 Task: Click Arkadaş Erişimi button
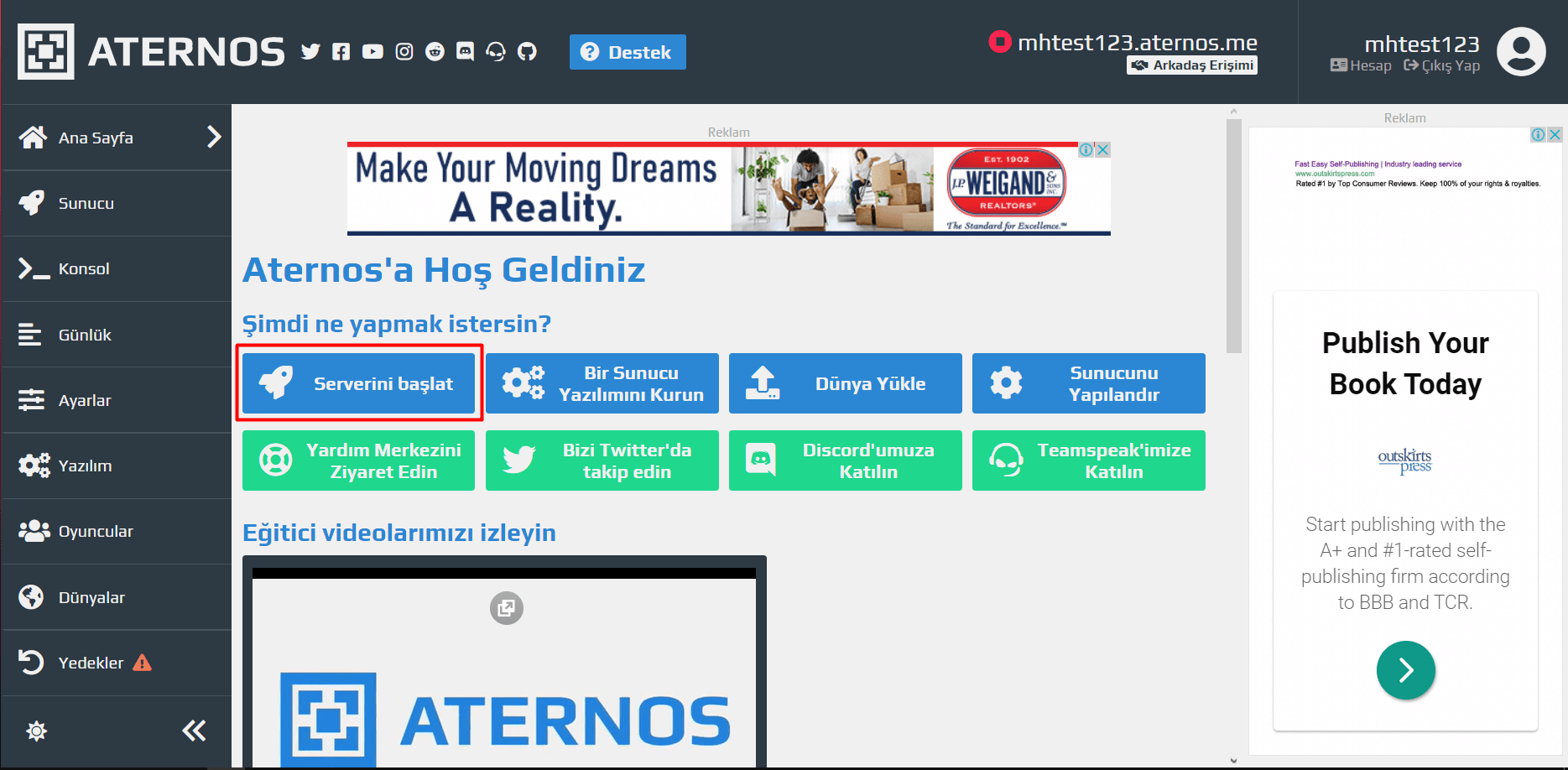click(x=1192, y=65)
